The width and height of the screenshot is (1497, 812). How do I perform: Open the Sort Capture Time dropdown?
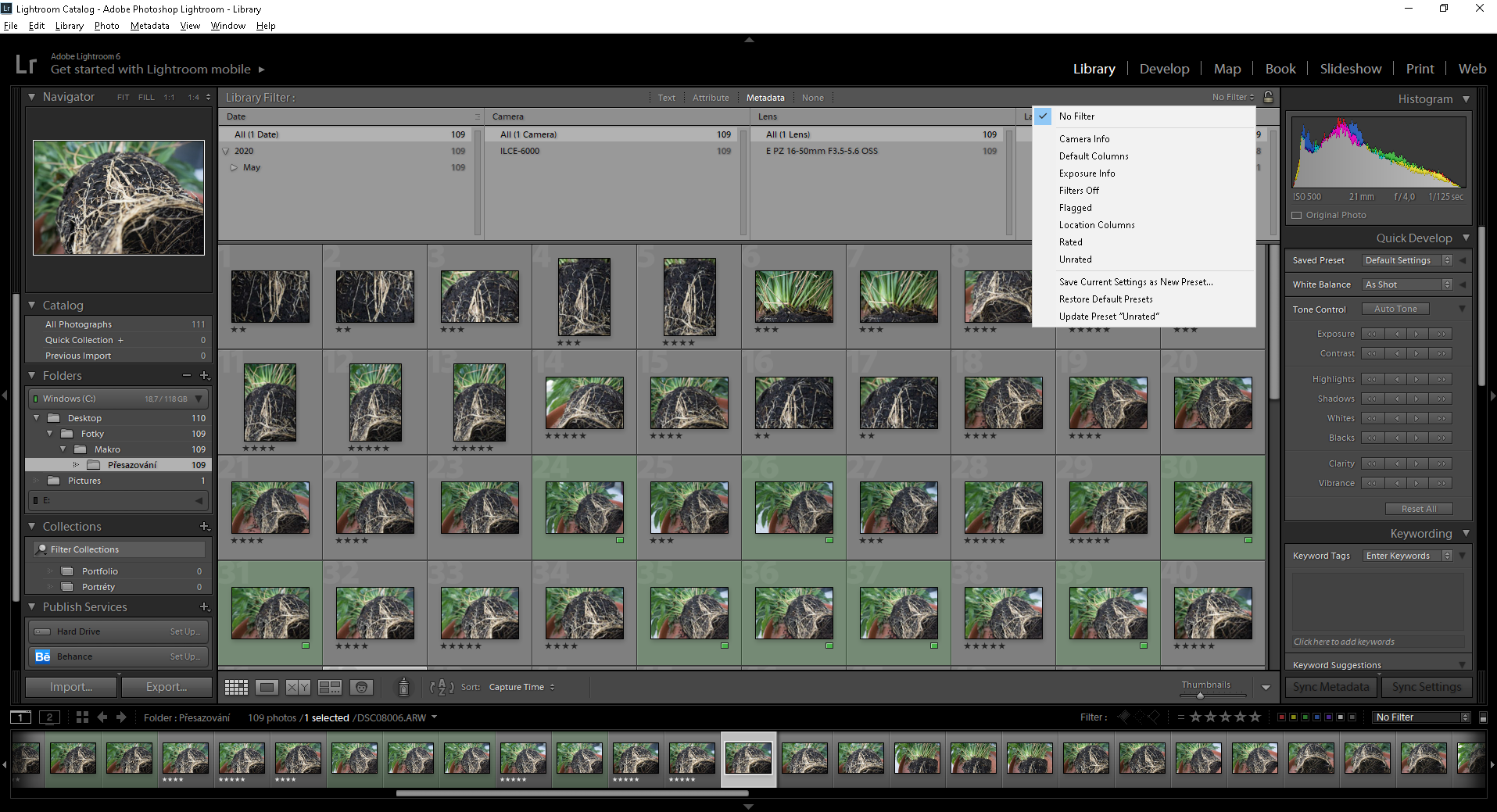521,687
